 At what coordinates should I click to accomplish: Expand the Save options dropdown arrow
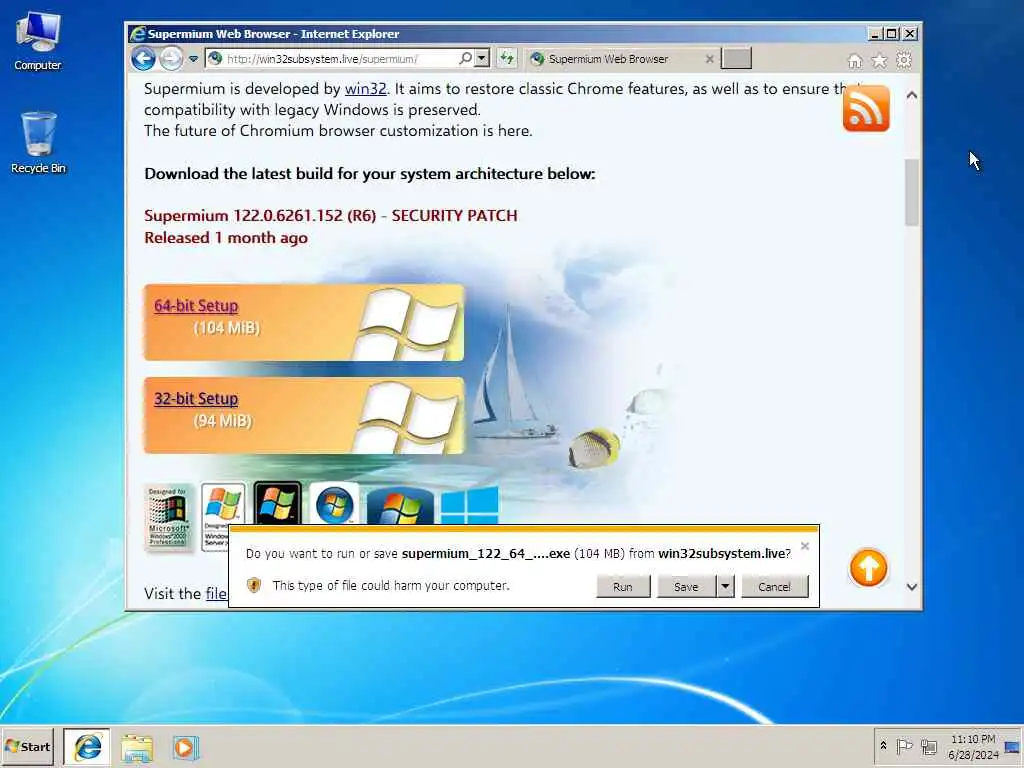tap(725, 586)
